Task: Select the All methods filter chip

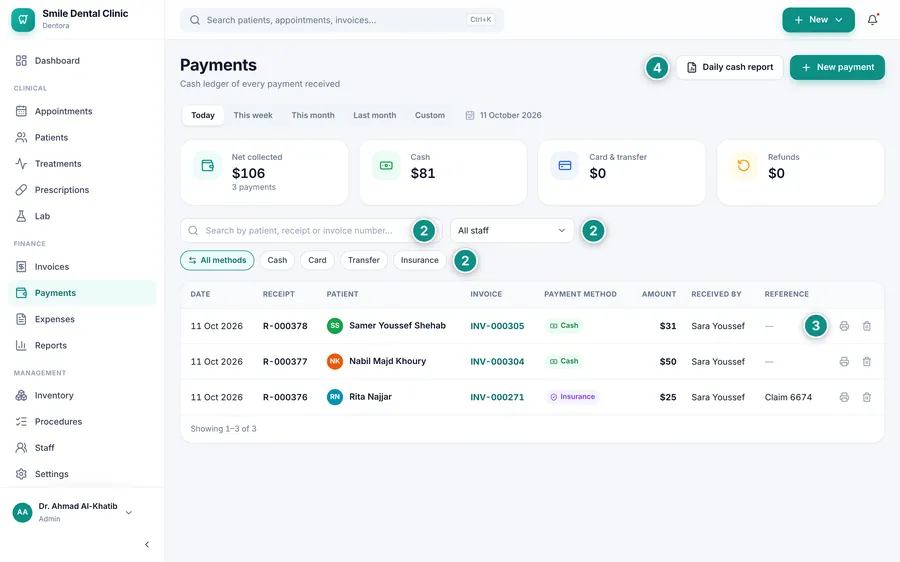Action: pyautogui.click(x=218, y=261)
